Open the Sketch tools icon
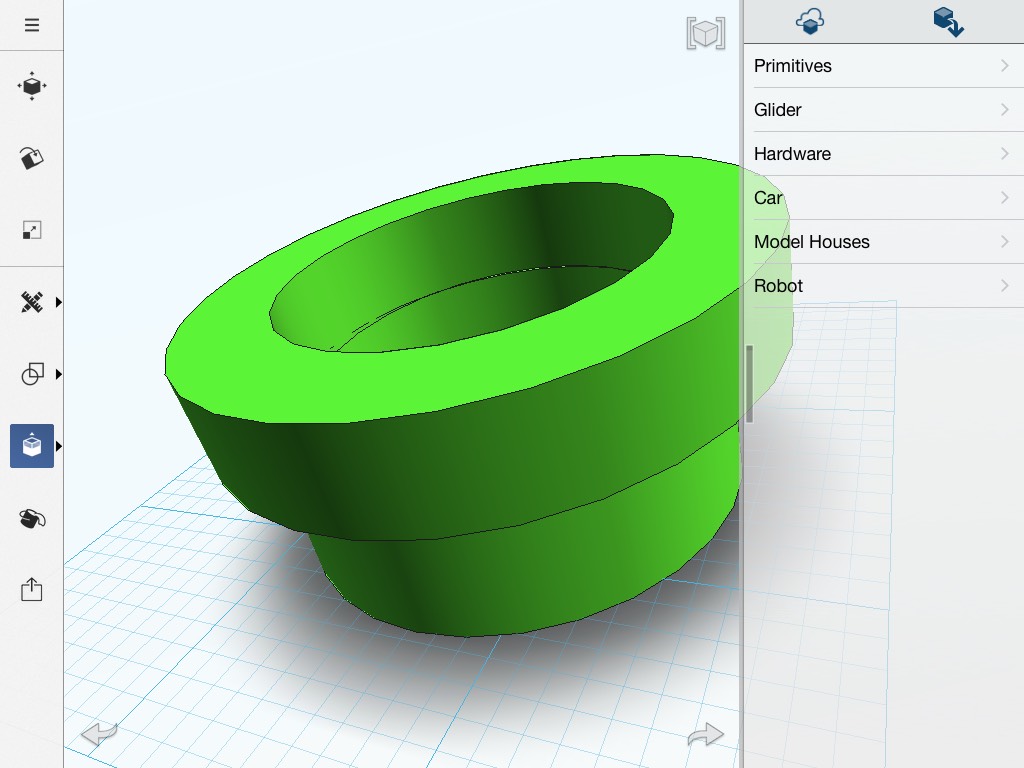Viewport: 1024px width, 768px height. click(31, 302)
